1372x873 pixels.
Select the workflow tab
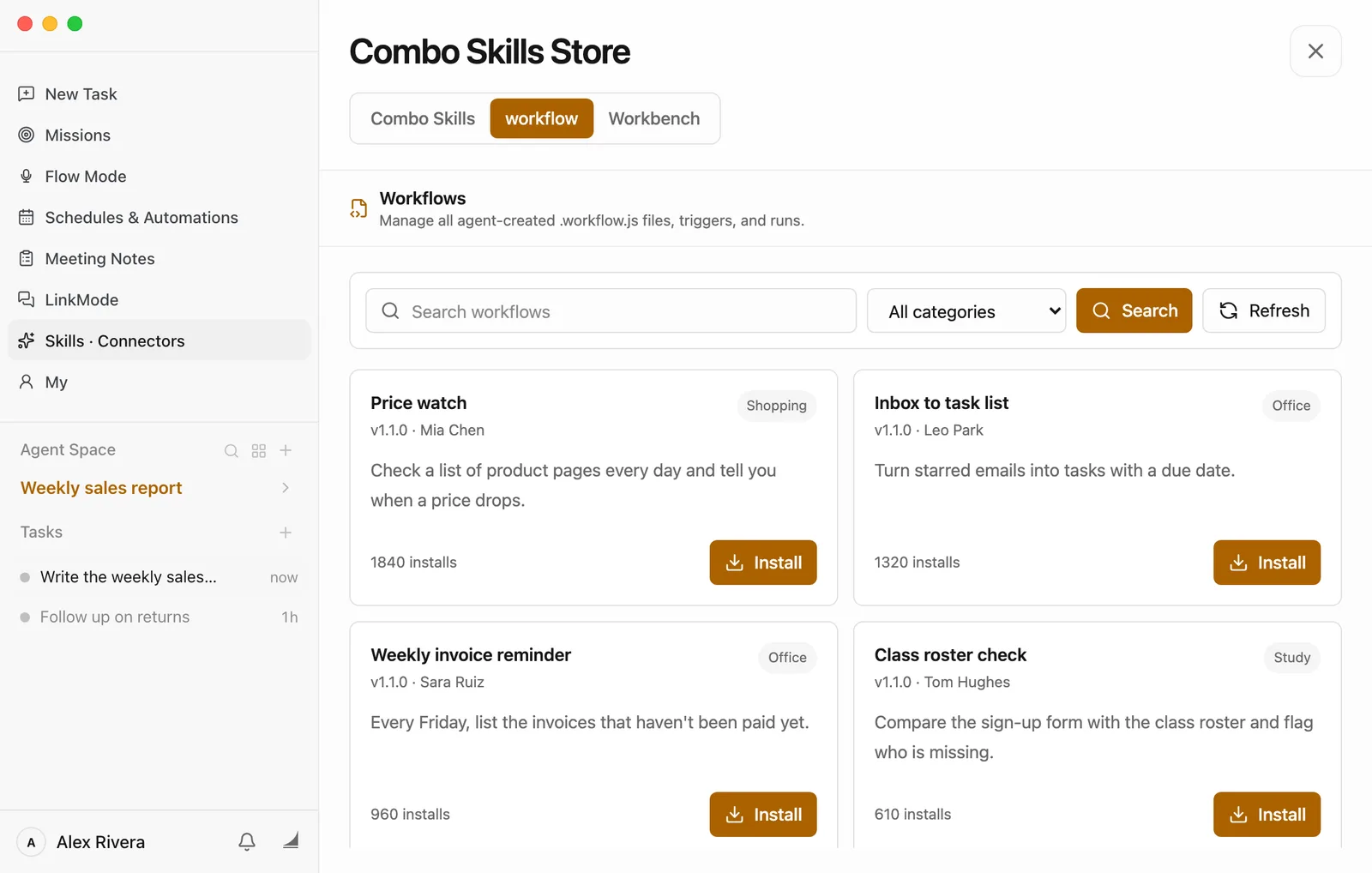(542, 118)
